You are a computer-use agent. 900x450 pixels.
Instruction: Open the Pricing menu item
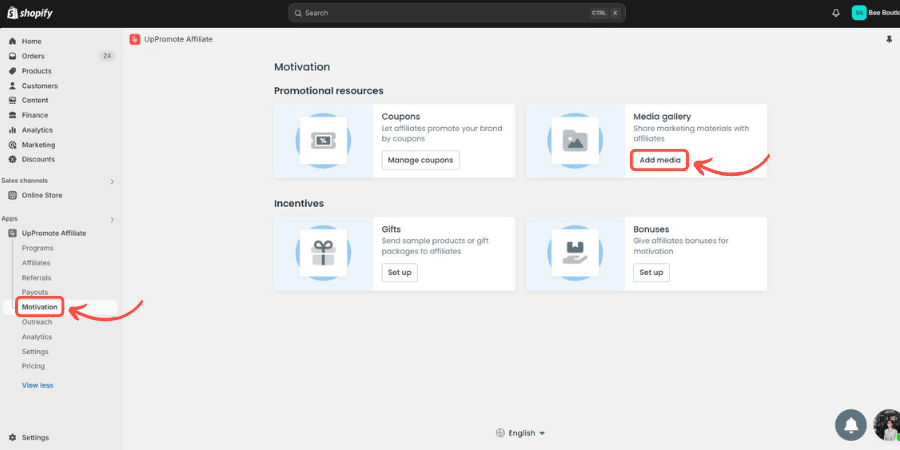(33, 366)
